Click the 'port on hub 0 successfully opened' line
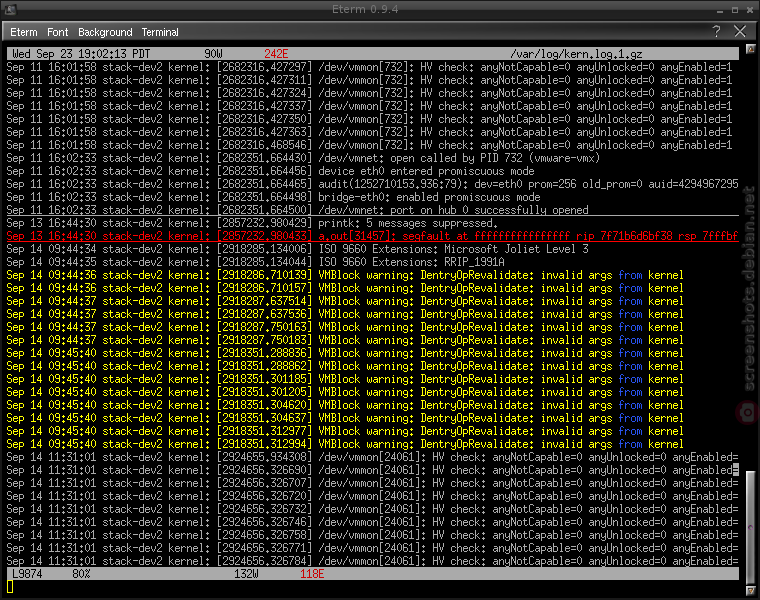The image size is (760, 600). coord(298,210)
